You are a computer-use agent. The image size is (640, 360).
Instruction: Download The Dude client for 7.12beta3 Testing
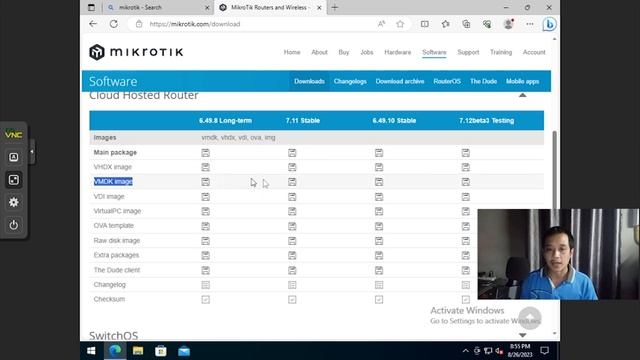466,270
